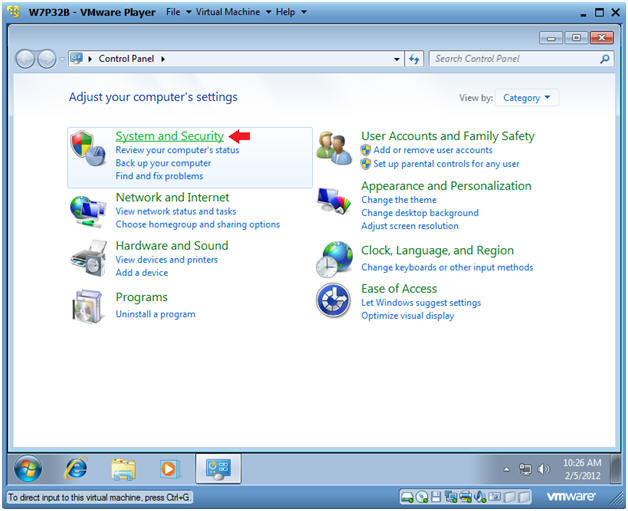Click the VMware printer device icon
The image size is (628, 511).
click(465, 497)
